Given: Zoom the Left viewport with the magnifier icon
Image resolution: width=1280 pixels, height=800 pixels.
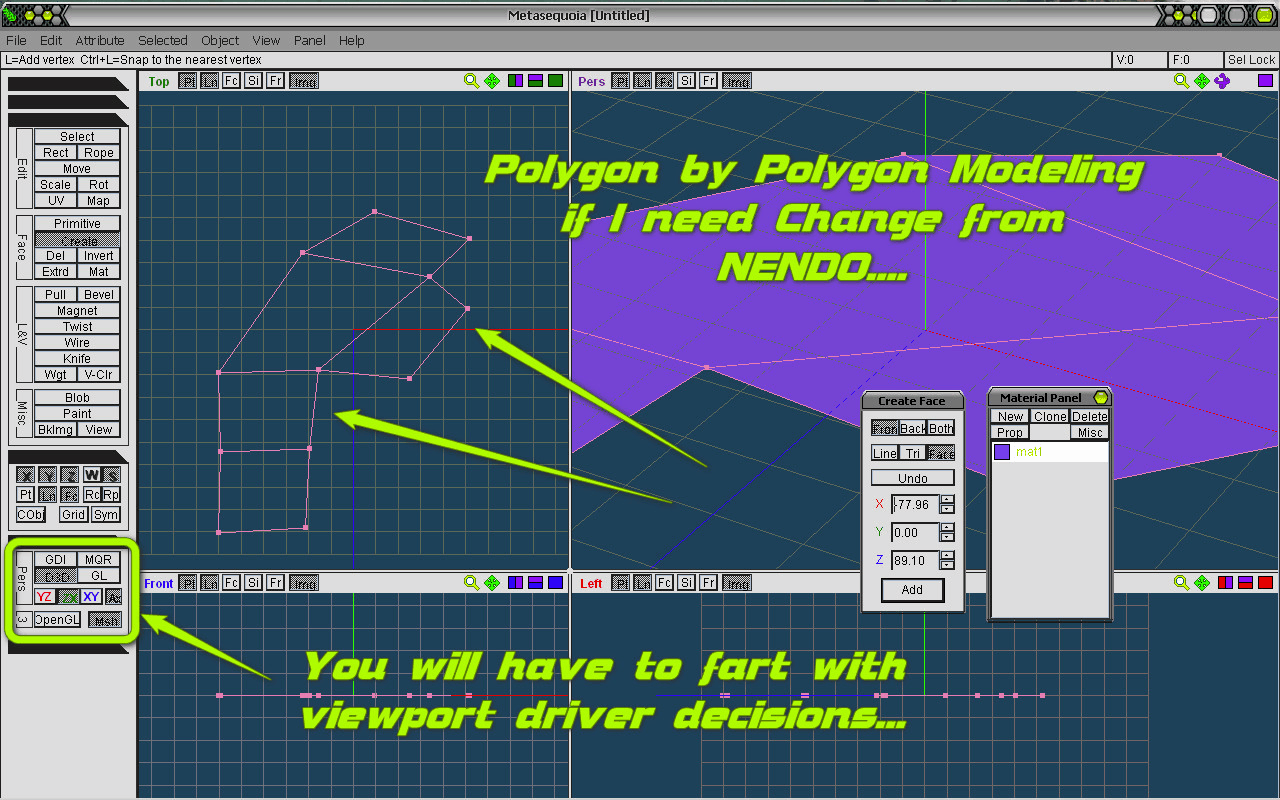Looking at the screenshot, I should pyautogui.click(x=1181, y=582).
